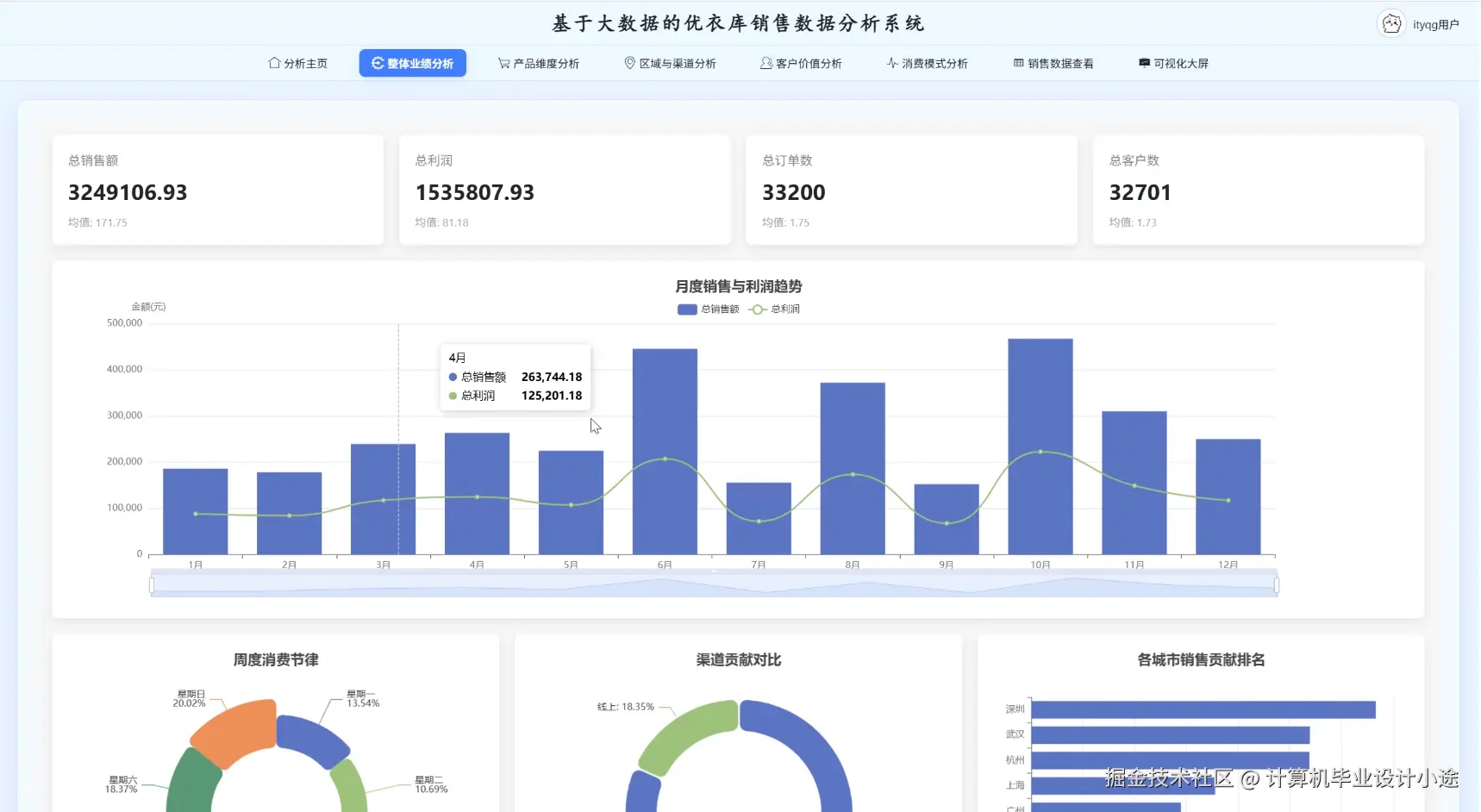Select the 整体业绩分析 tab
The width and height of the screenshot is (1481, 812).
pos(413,63)
